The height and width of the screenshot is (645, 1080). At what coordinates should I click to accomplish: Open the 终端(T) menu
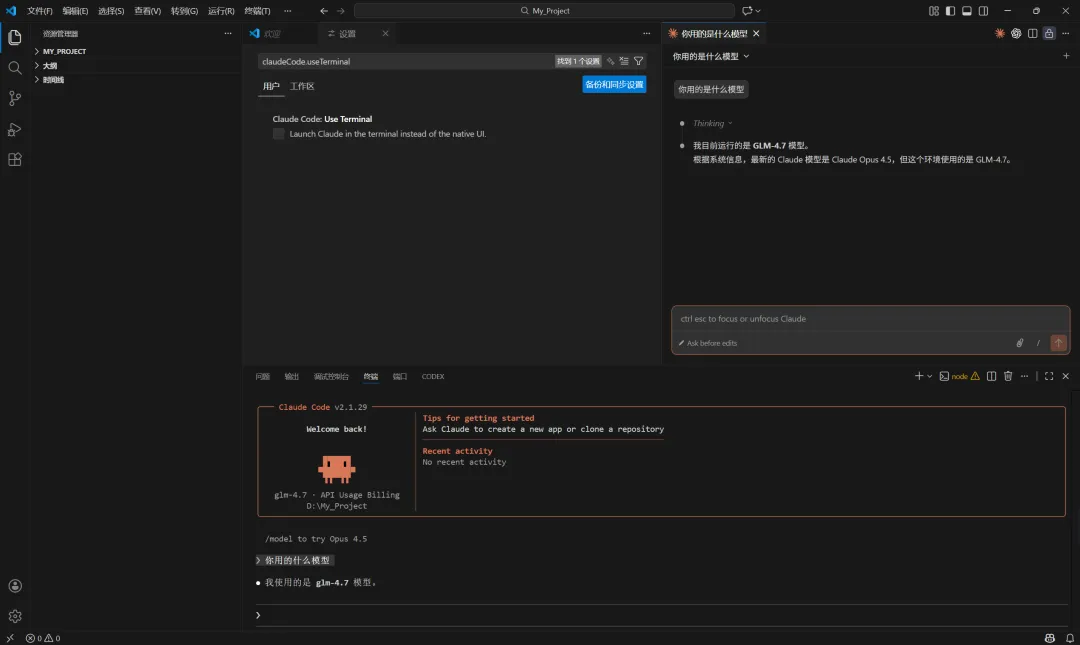pyautogui.click(x=258, y=10)
